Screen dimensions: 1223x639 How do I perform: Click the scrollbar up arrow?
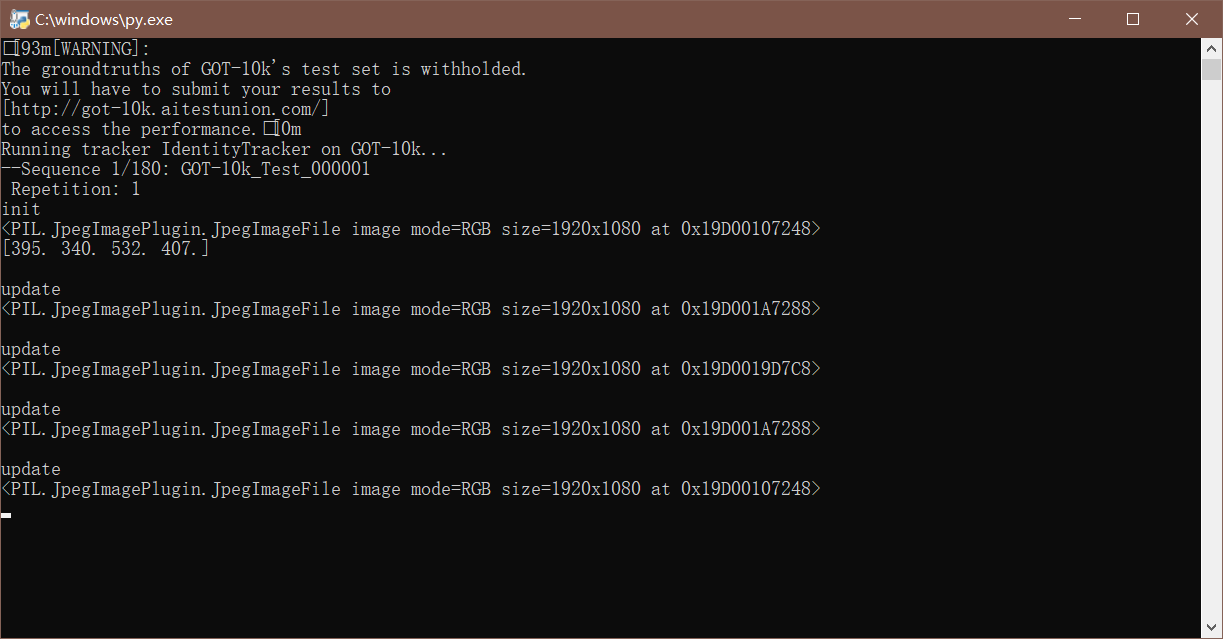pos(1211,48)
